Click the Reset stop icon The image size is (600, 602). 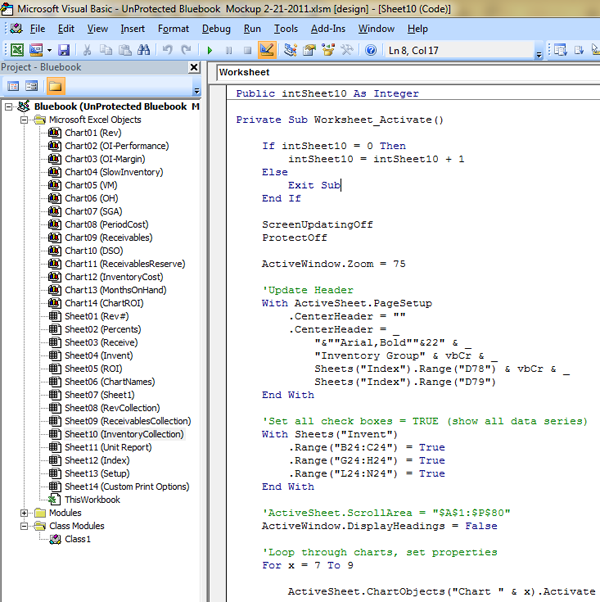(248, 50)
